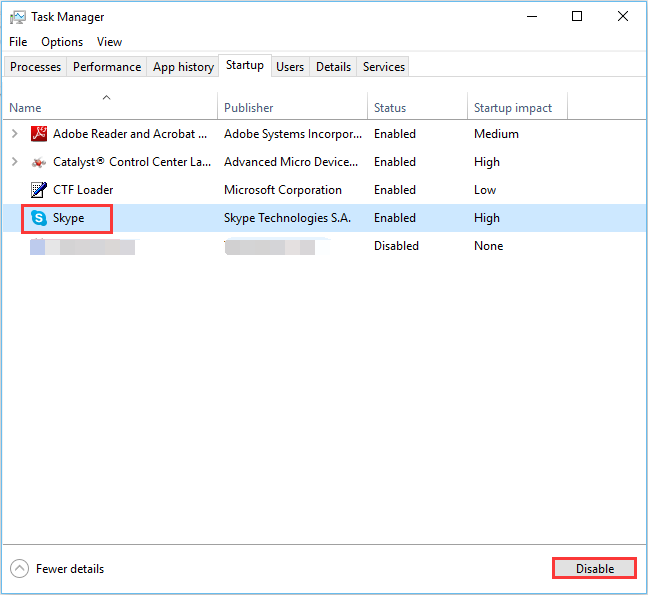648x595 pixels.
Task: Click Enabled status in Adobe Reader row
Action: 395,134
